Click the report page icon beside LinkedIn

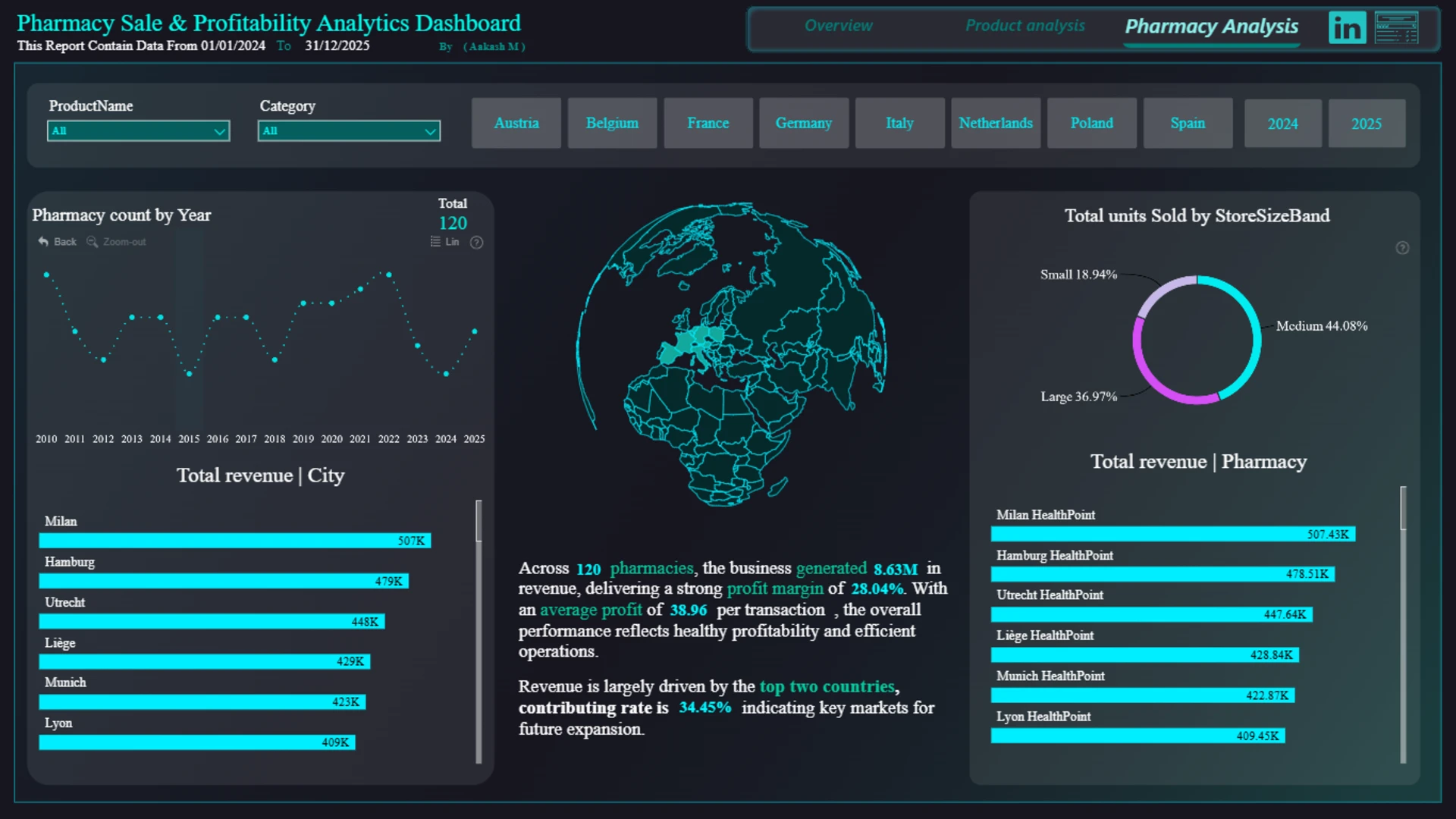(1396, 28)
